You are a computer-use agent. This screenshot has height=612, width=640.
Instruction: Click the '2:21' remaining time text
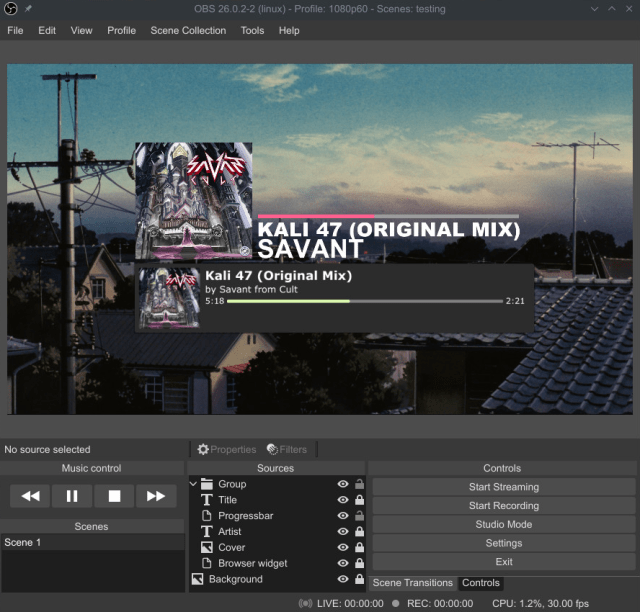(x=515, y=301)
